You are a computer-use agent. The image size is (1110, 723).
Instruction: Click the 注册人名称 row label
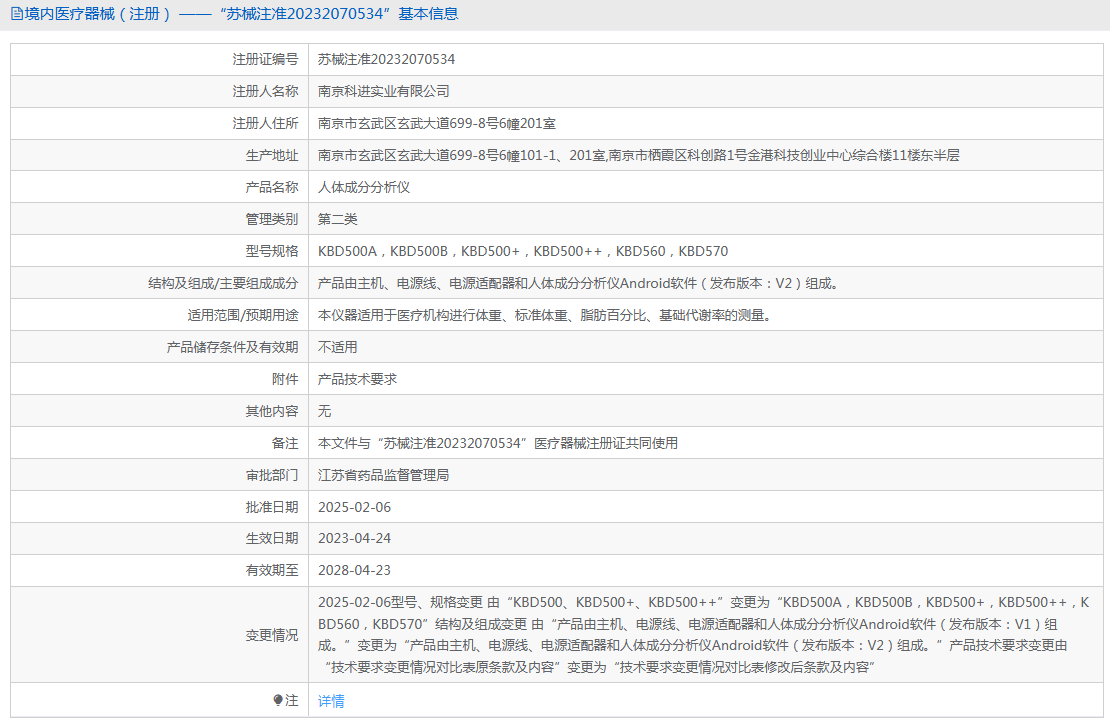(265, 91)
